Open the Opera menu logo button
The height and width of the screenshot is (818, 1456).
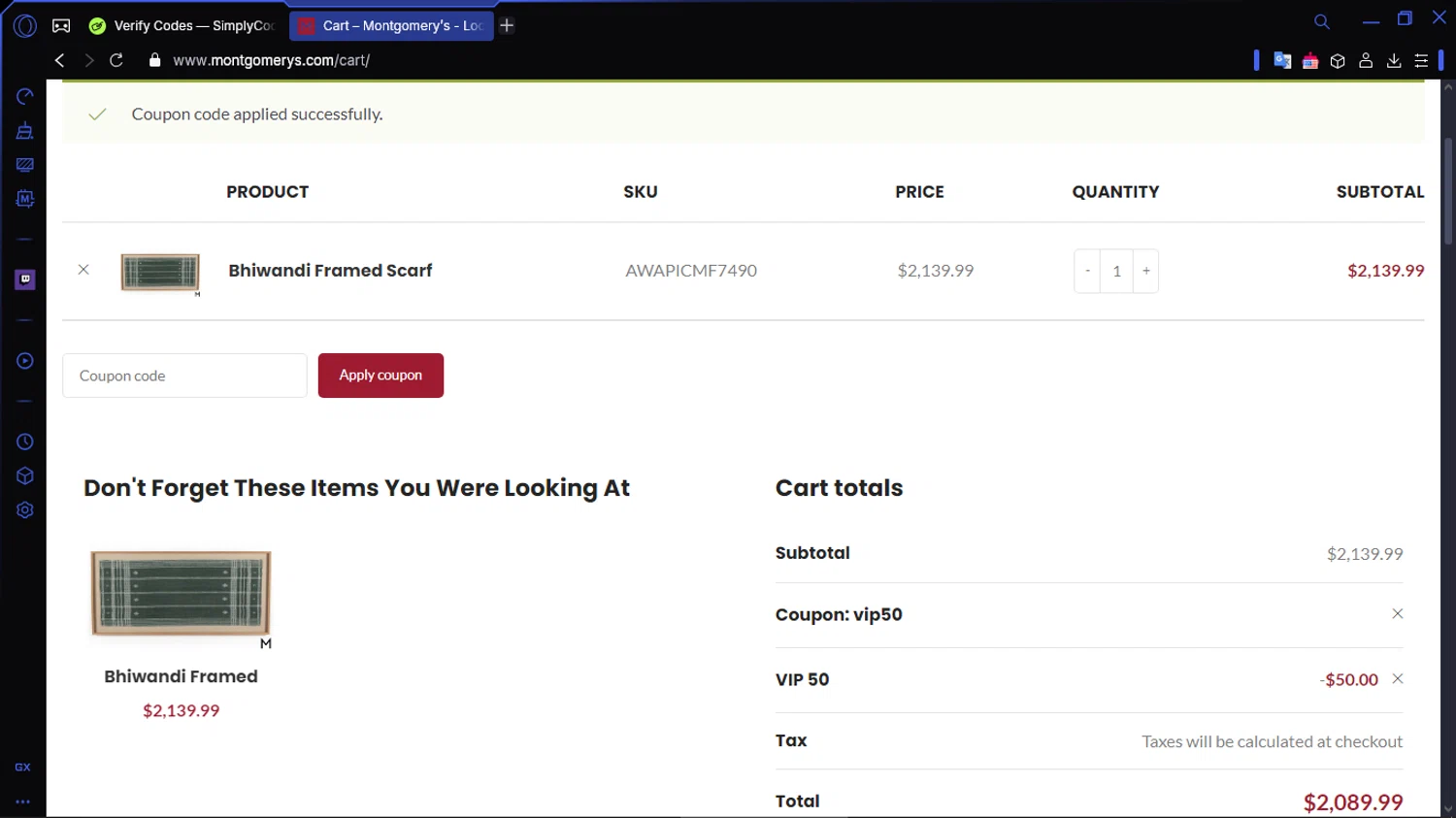[x=25, y=26]
